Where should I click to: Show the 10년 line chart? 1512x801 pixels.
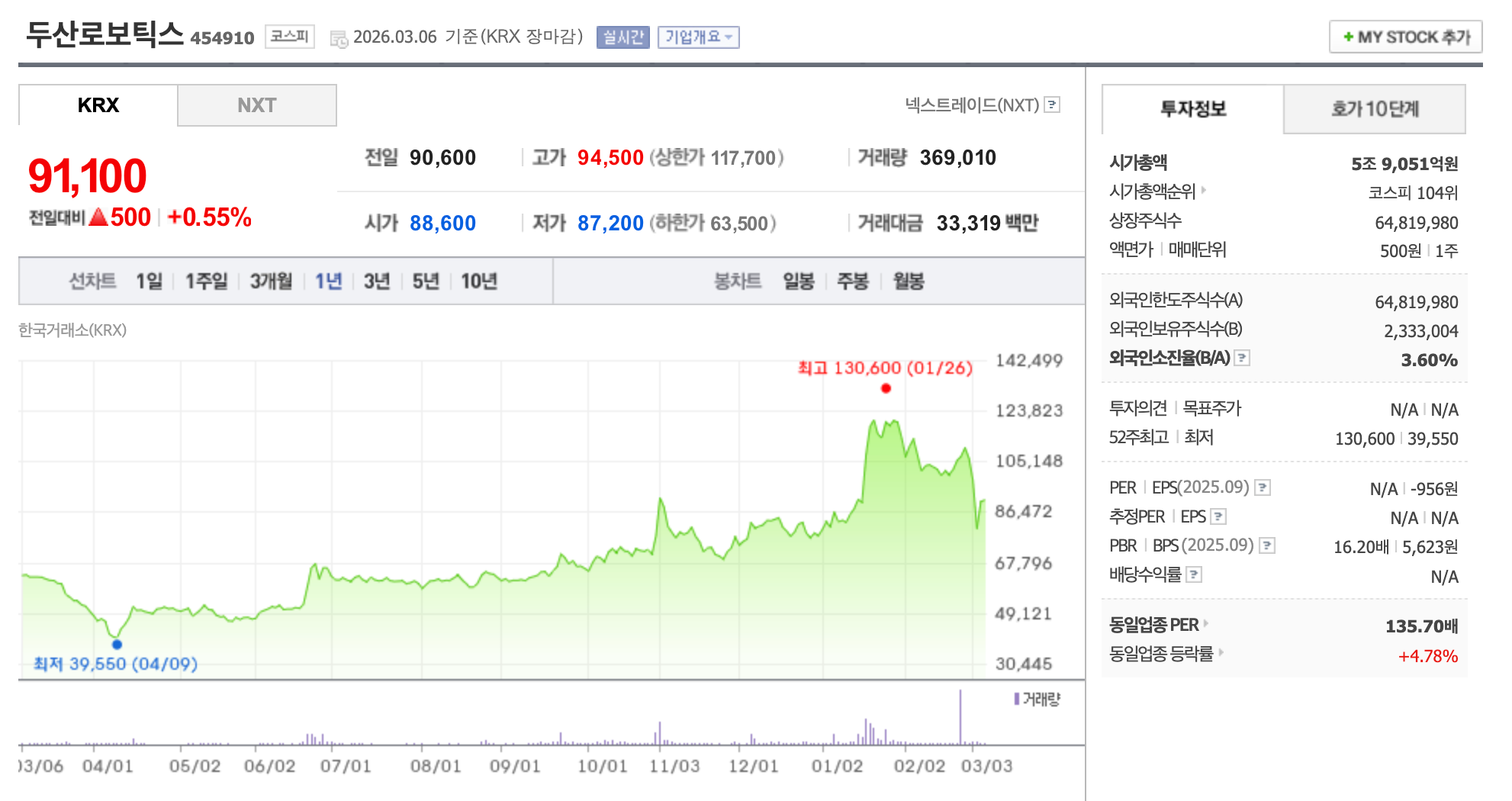(x=479, y=281)
